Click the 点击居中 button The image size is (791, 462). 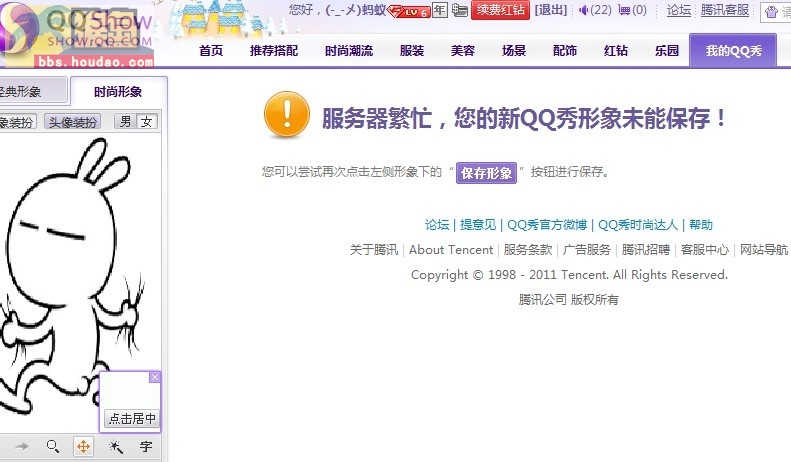[132, 418]
